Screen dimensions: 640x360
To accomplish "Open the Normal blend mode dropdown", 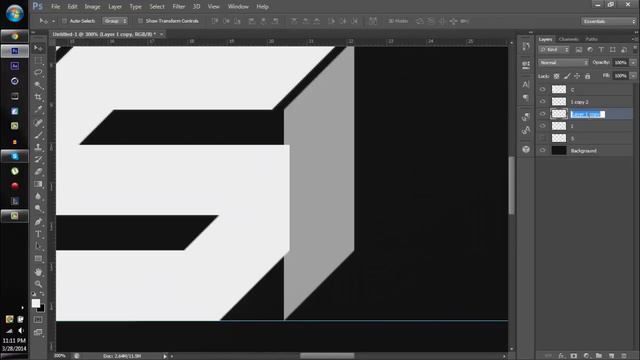I will coord(564,62).
